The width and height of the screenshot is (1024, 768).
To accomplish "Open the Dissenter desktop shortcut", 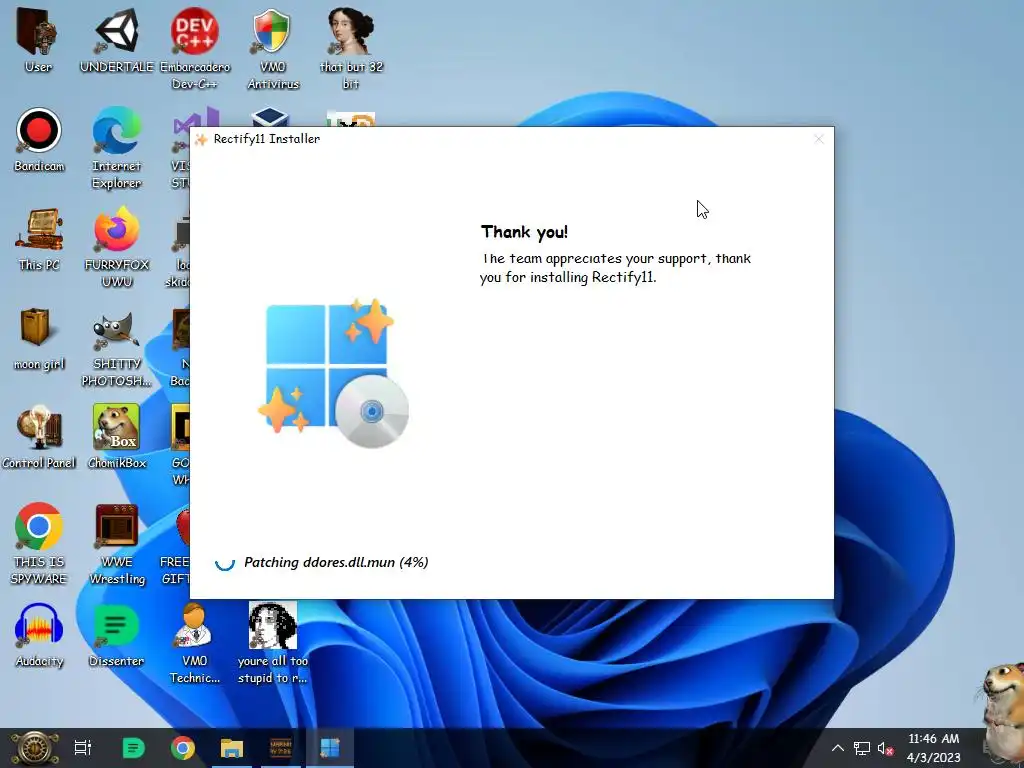I will [x=116, y=635].
